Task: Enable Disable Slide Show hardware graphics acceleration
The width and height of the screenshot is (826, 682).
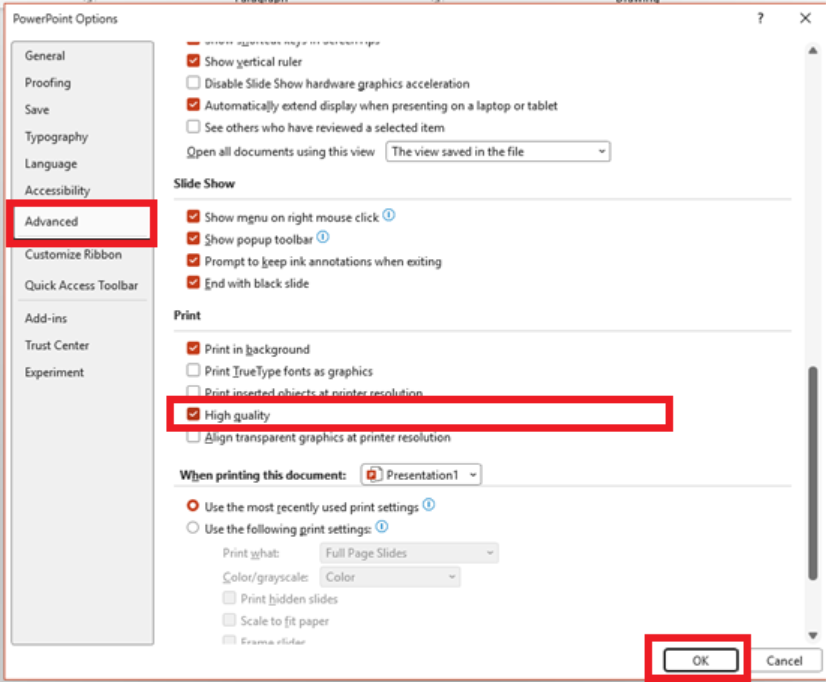Action: [193, 83]
